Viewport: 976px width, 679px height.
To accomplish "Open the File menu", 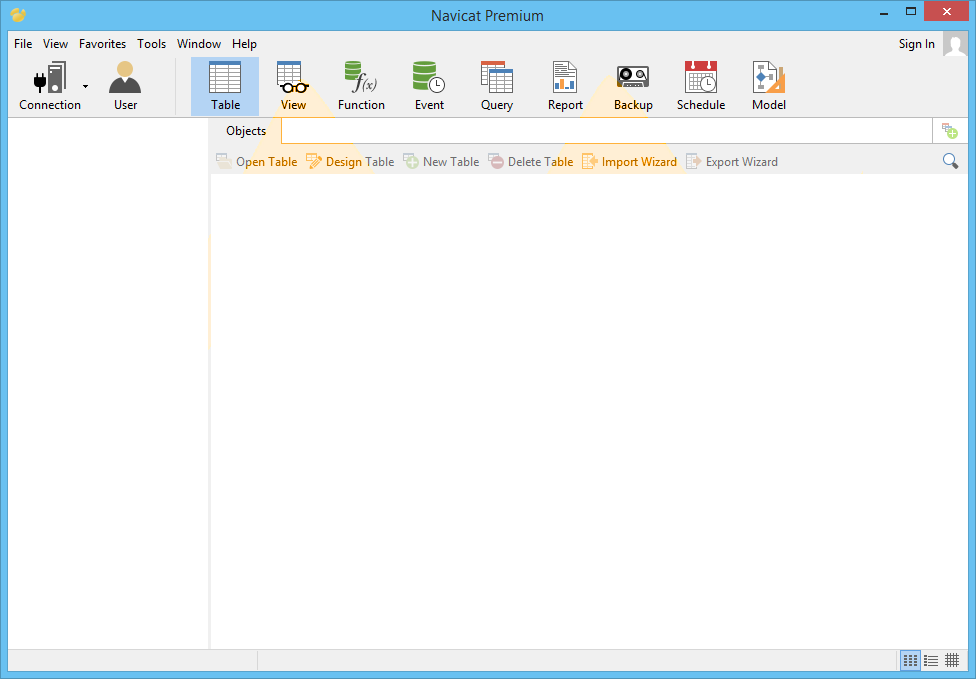I will [x=23, y=44].
